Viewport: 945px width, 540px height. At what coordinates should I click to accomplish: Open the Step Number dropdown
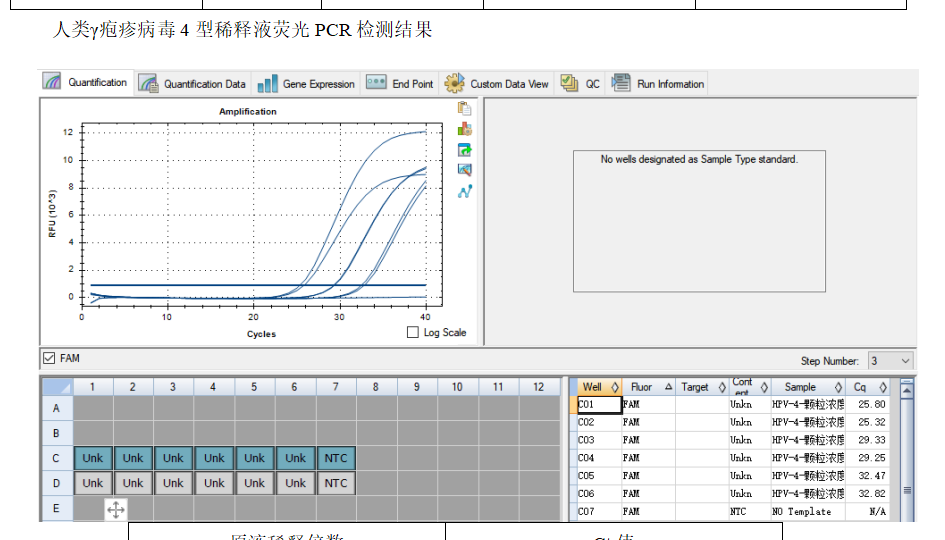[x=891, y=361]
